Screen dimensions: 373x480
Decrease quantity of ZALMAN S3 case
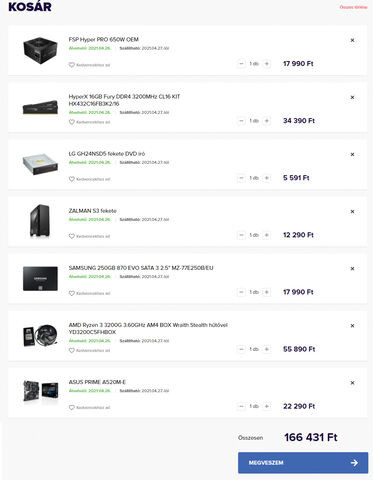coord(241,235)
